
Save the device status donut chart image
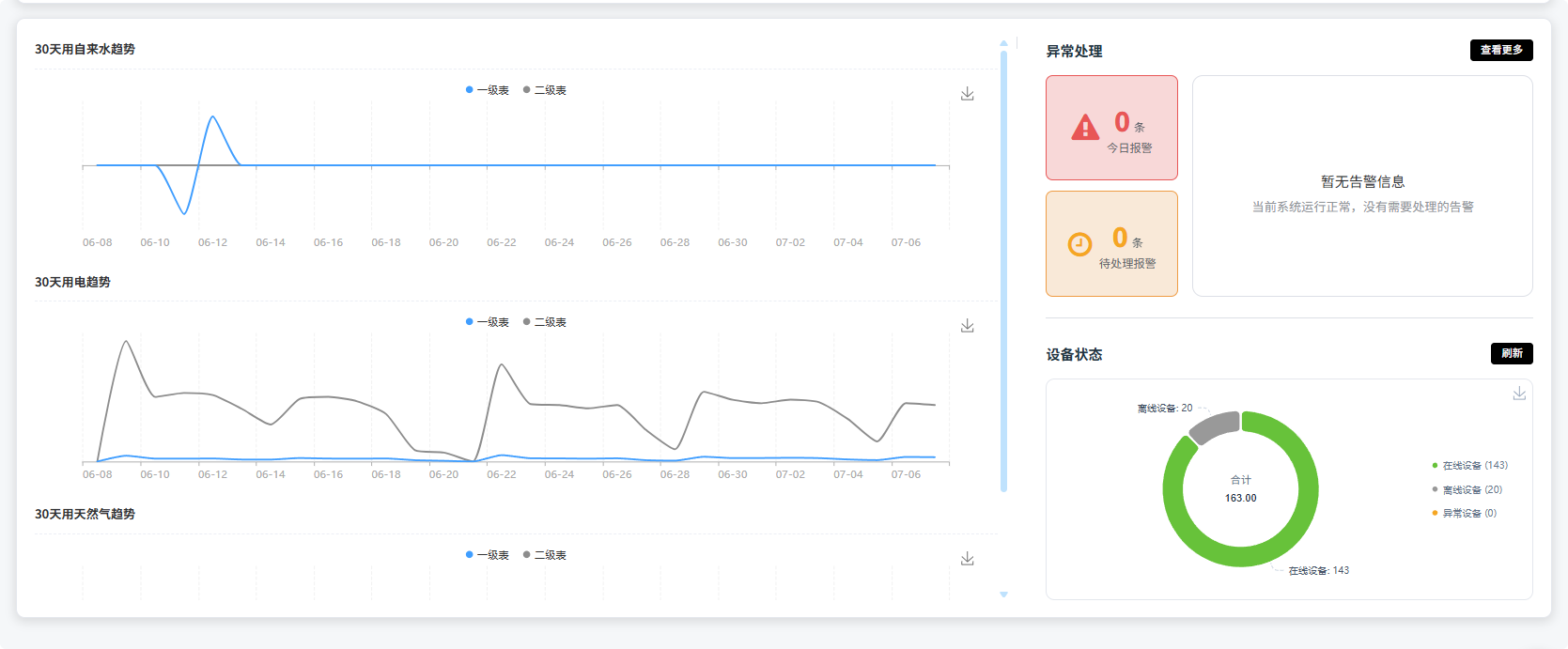(x=1518, y=394)
